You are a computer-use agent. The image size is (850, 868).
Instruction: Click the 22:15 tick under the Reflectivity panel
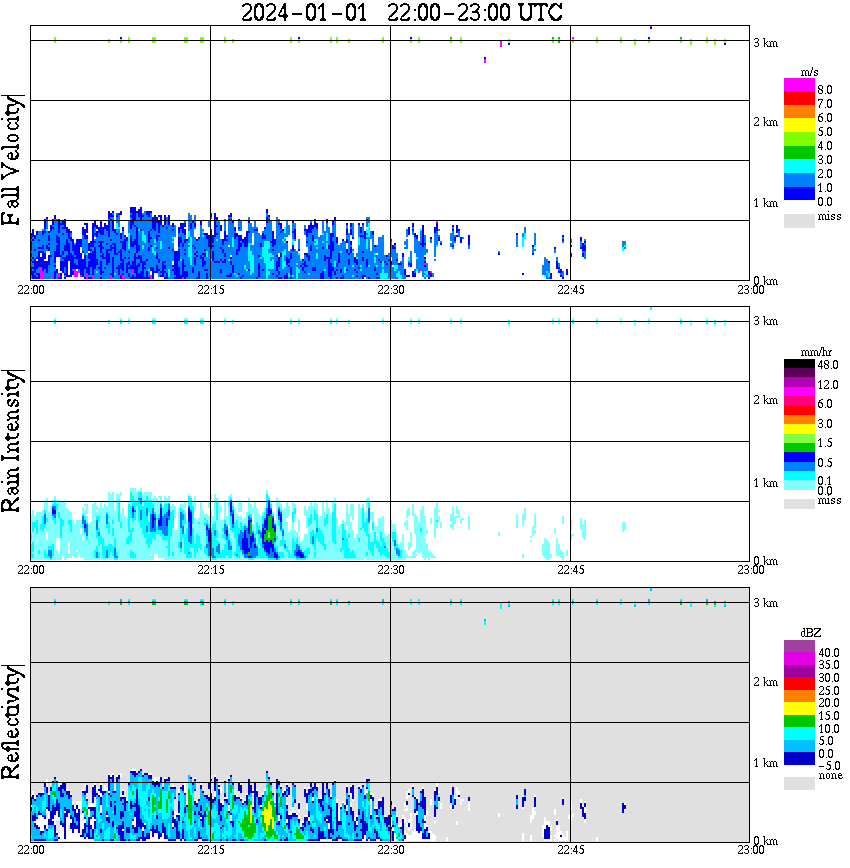coord(210,850)
